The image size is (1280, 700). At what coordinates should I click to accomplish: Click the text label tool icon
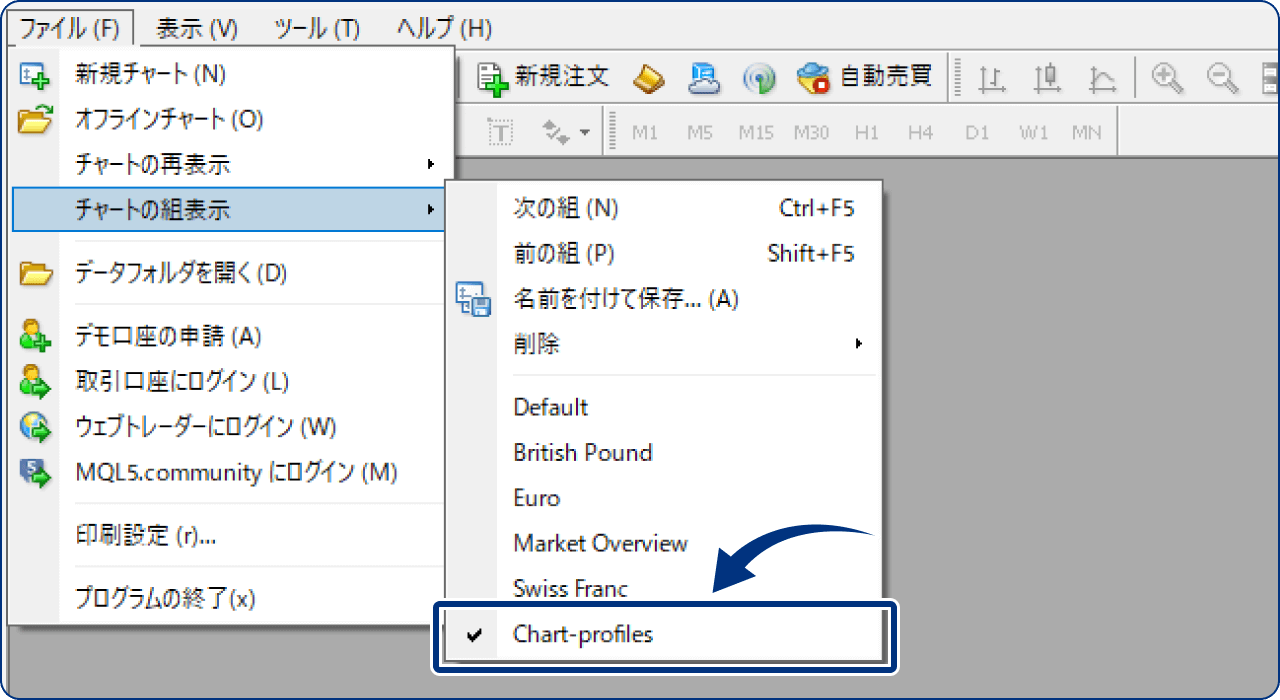[500, 132]
